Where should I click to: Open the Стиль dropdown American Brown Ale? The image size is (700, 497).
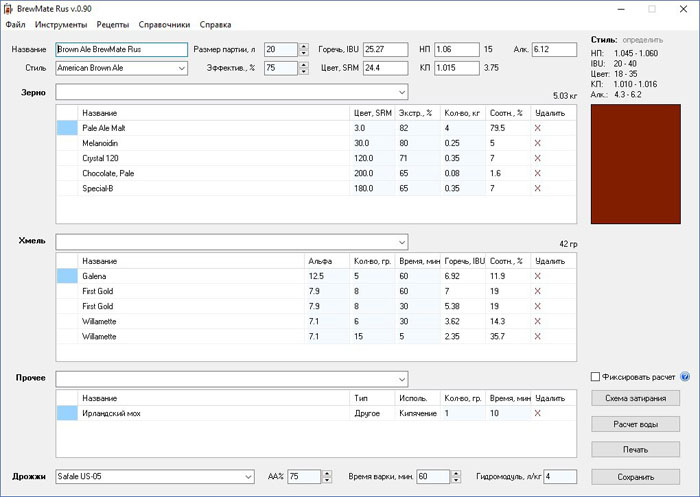[182, 68]
